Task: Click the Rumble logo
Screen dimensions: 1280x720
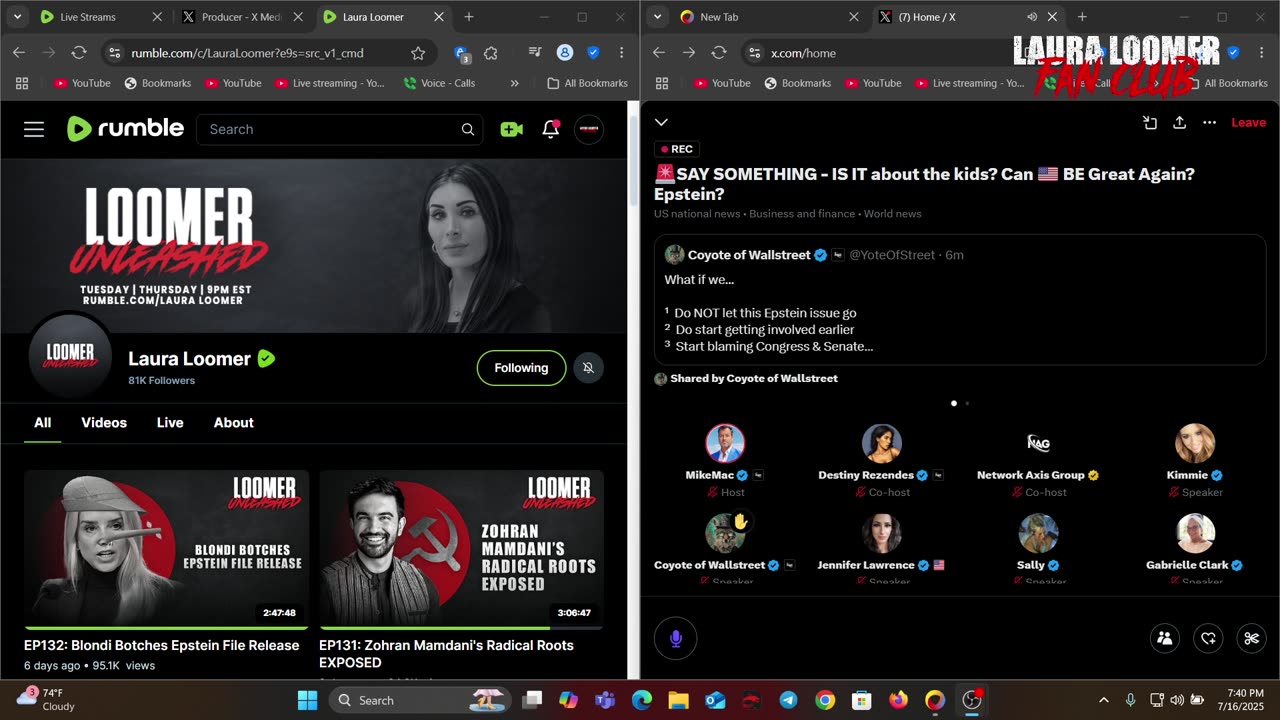Action: (x=125, y=128)
